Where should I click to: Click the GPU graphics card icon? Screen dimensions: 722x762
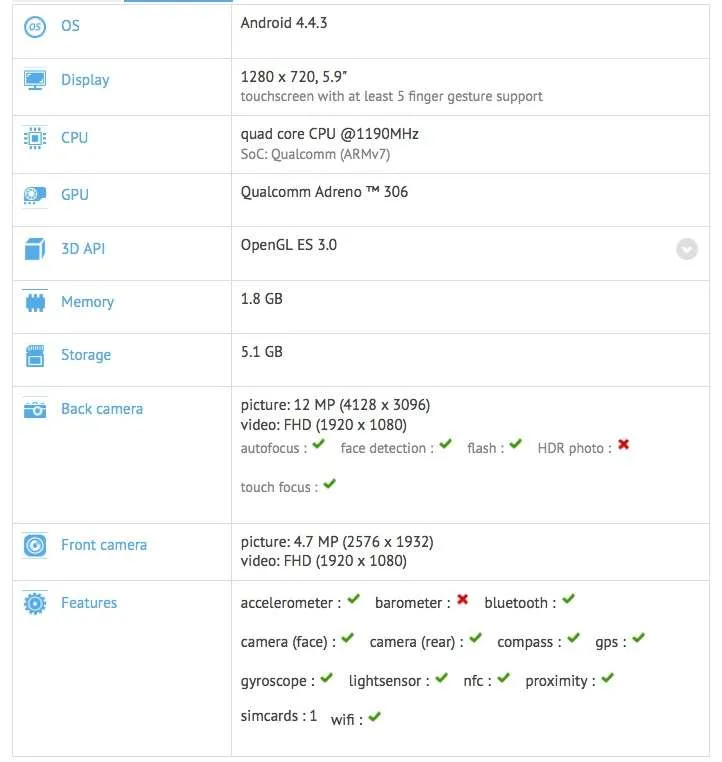click(34, 195)
